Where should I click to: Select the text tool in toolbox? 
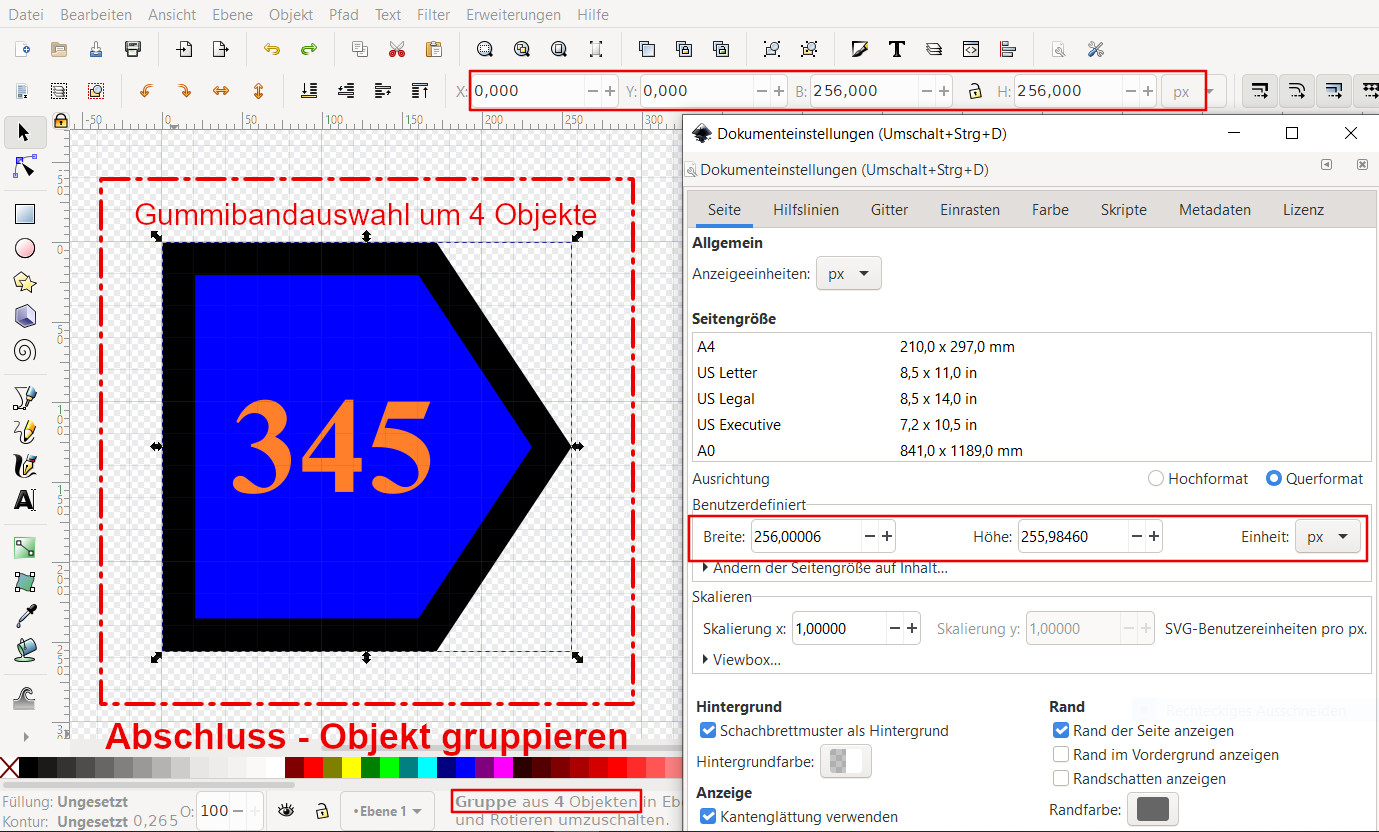[x=25, y=499]
